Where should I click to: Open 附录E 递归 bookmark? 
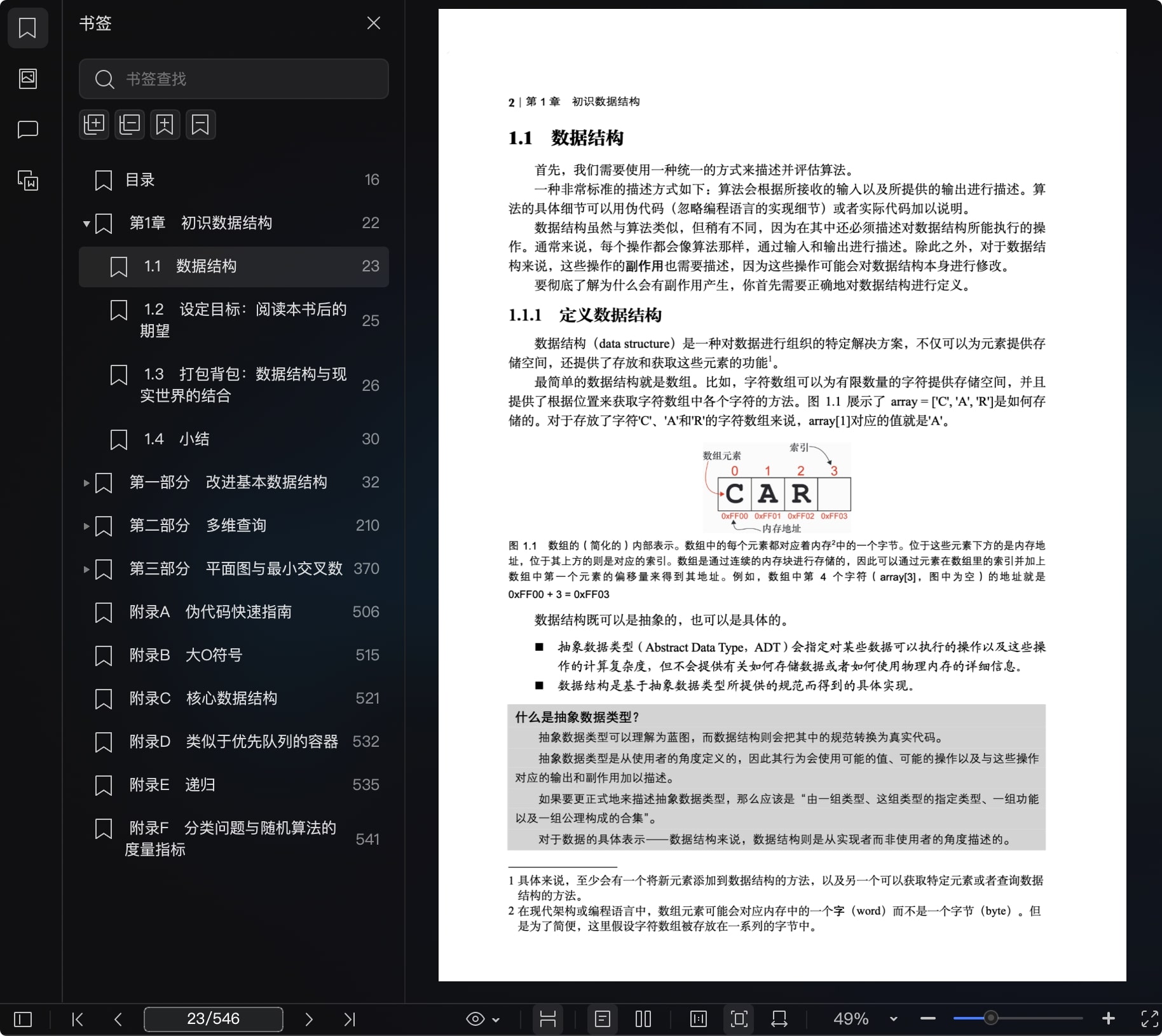pos(234,785)
